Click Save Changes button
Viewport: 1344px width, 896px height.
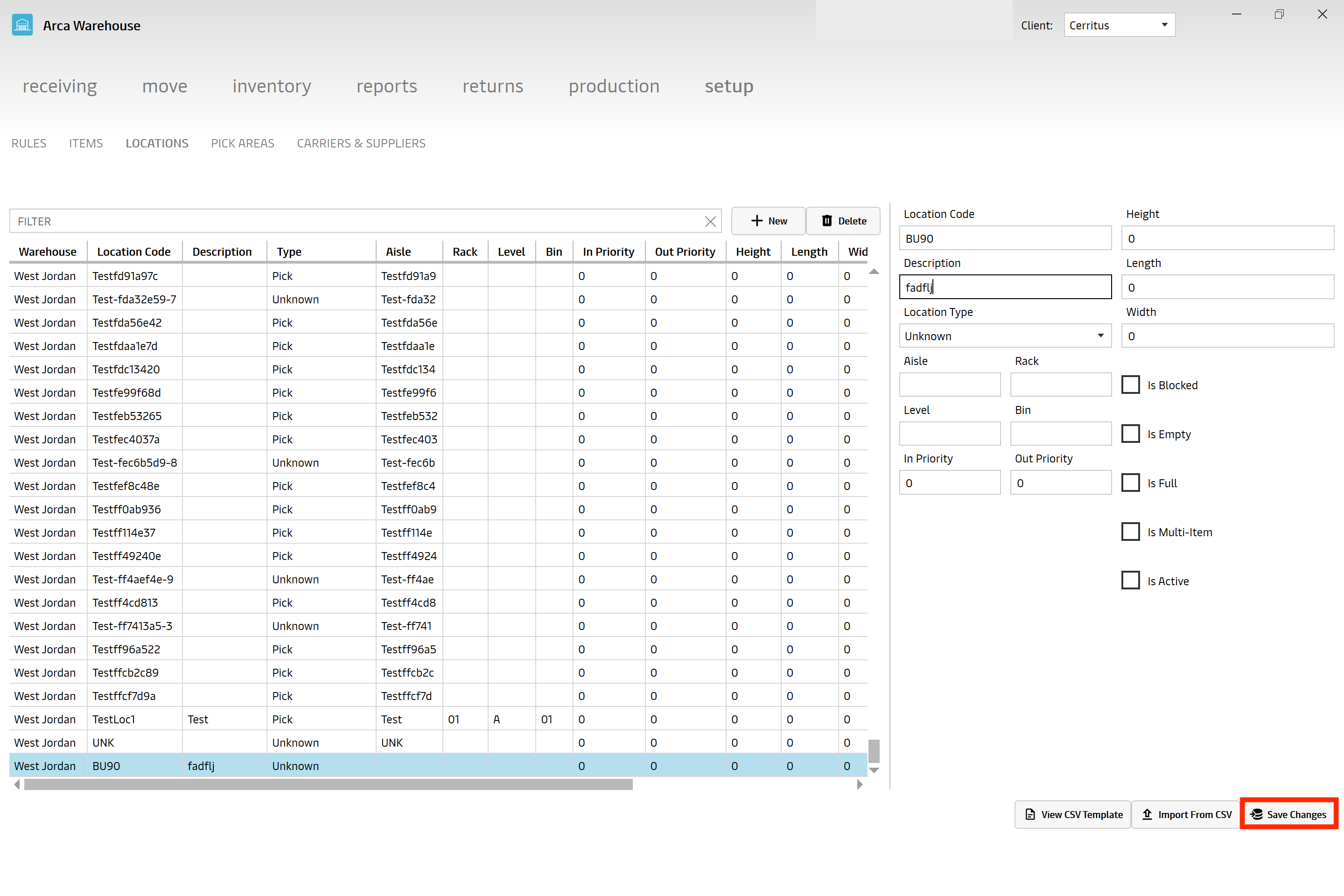(1289, 815)
